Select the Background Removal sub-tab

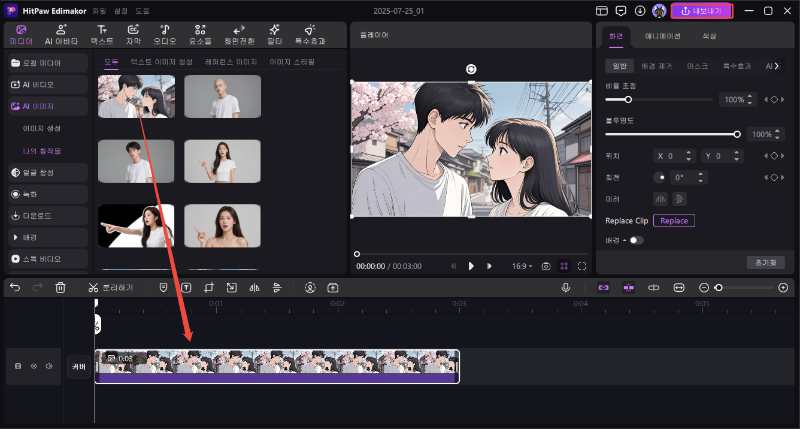pos(657,66)
